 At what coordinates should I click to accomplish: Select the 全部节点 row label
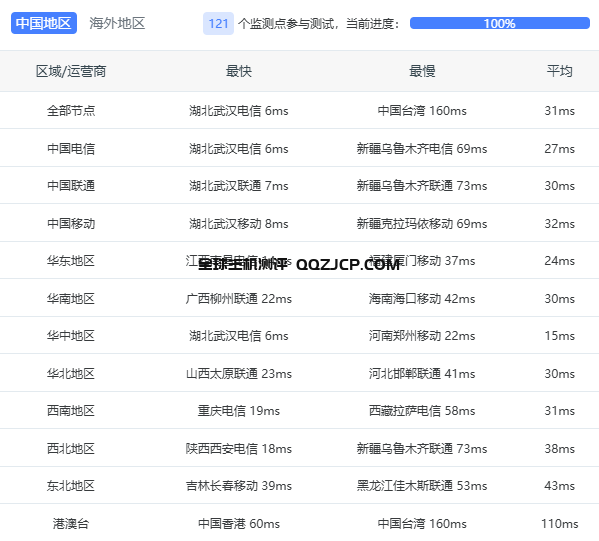[x=71, y=111]
